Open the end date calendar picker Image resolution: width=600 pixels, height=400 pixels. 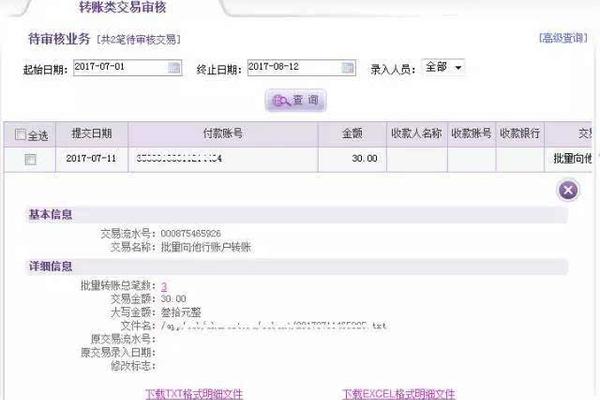[347, 68]
